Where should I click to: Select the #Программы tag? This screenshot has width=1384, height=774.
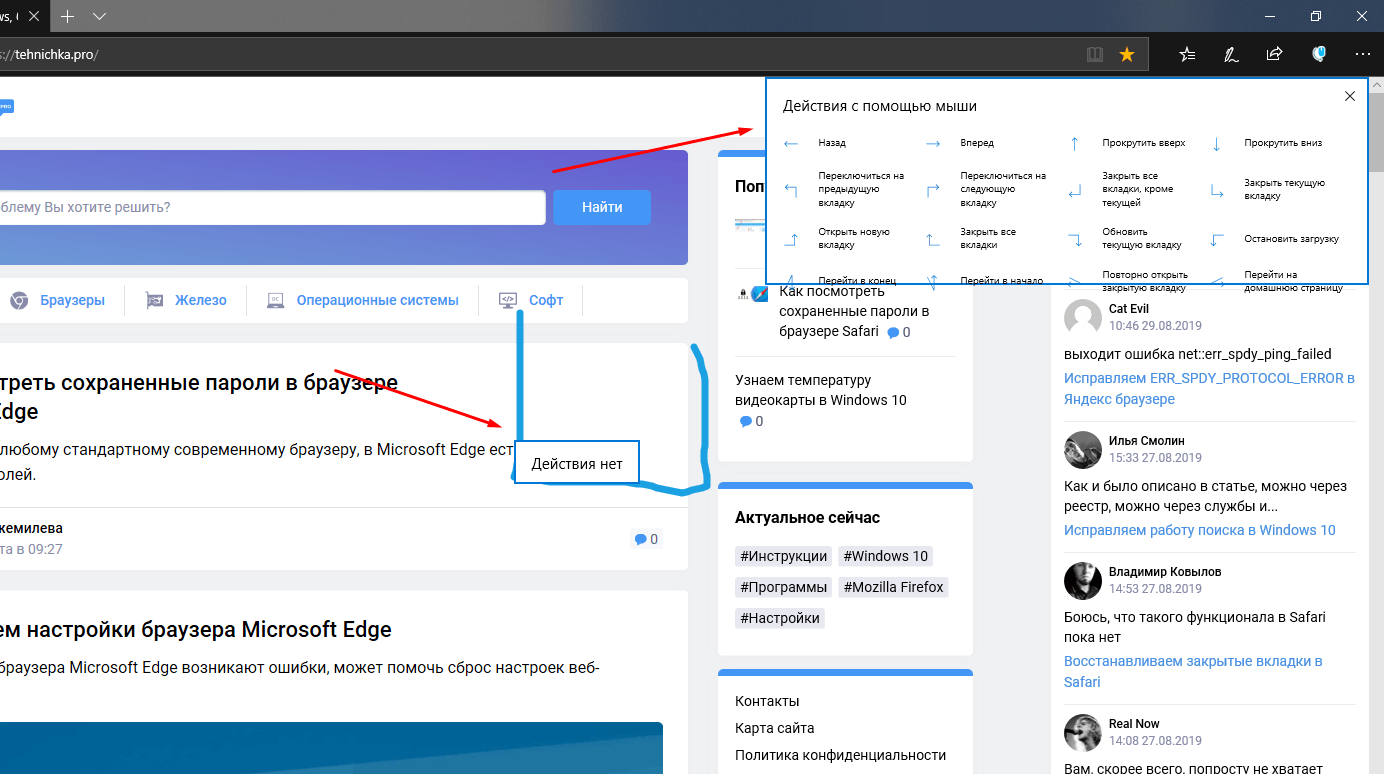click(783, 587)
